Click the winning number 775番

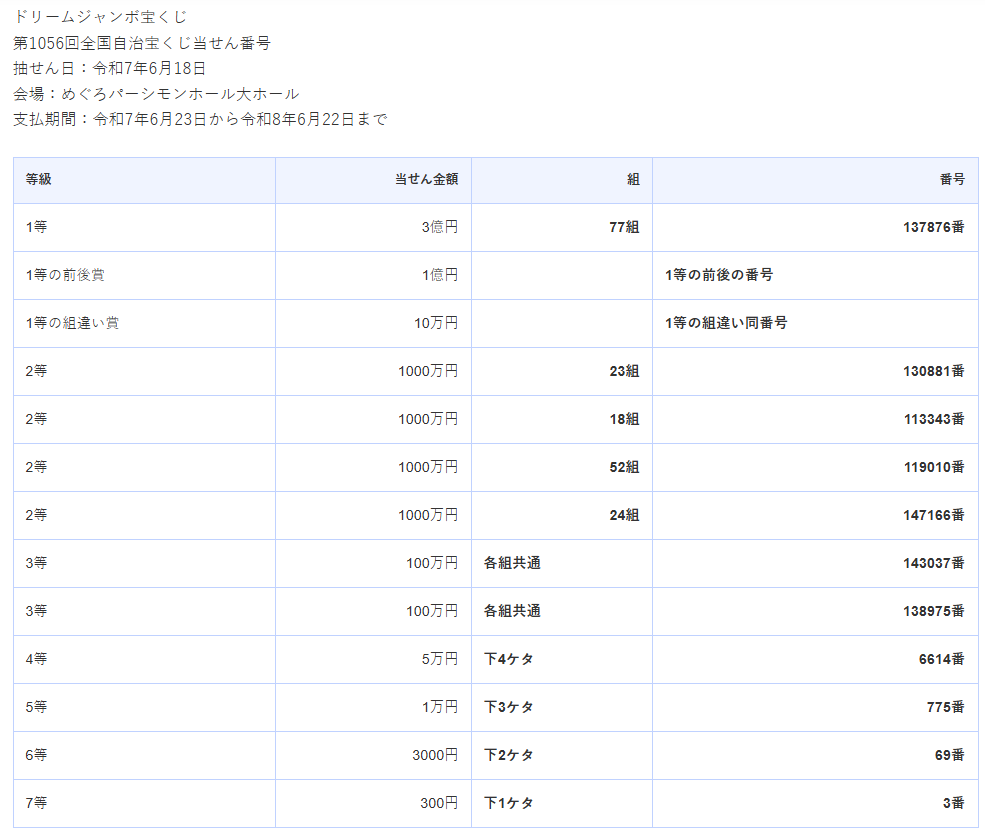[945, 707]
